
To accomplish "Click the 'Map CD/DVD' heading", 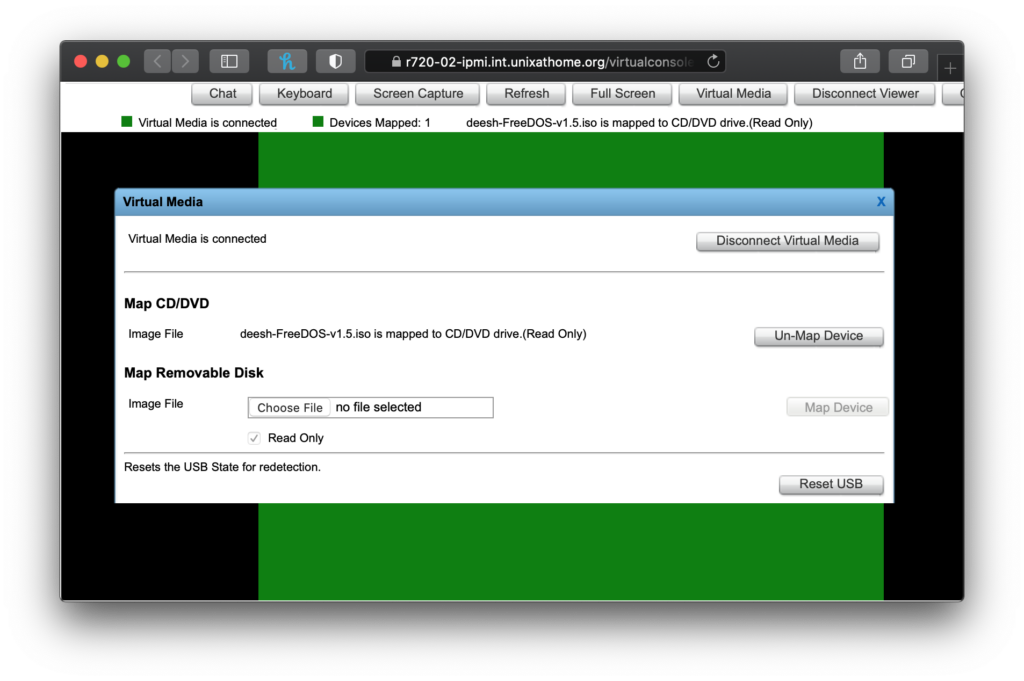I will click(x=167, y=304).
